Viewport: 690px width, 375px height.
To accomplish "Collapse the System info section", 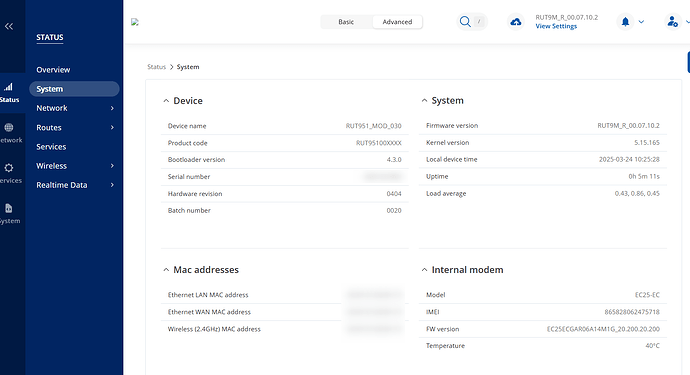I will [424, 100].
